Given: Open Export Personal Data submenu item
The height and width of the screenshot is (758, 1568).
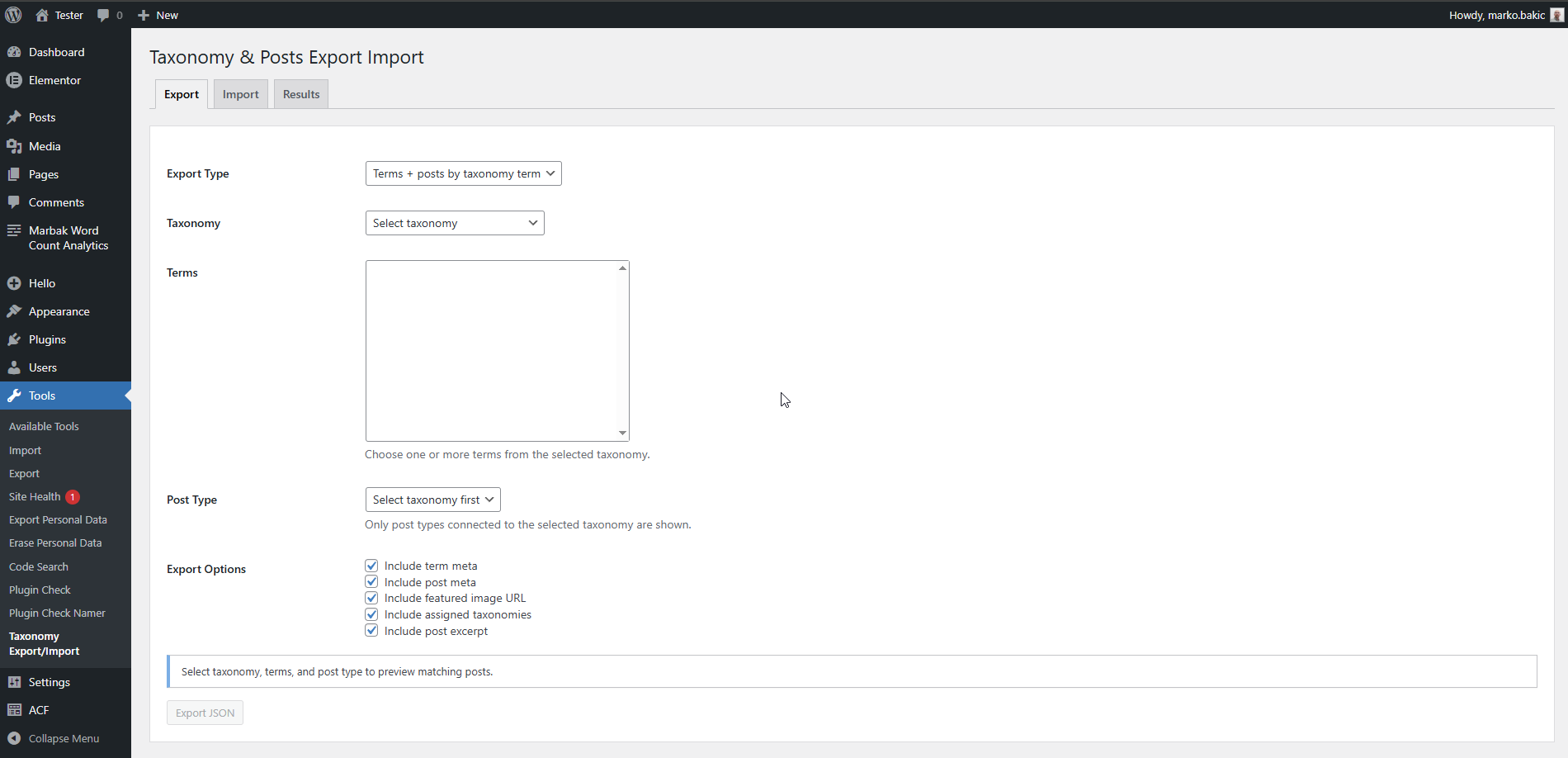Looking at the screenshot, I should [58, 520].
